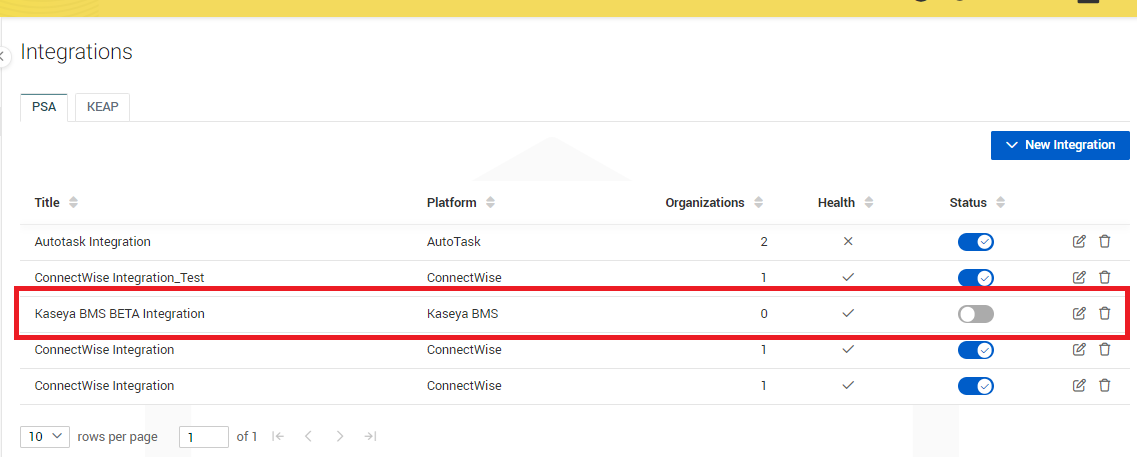Screen dimensions: 1137x457
Task: Select the PSA tab
Action: (x=44, y=107)
